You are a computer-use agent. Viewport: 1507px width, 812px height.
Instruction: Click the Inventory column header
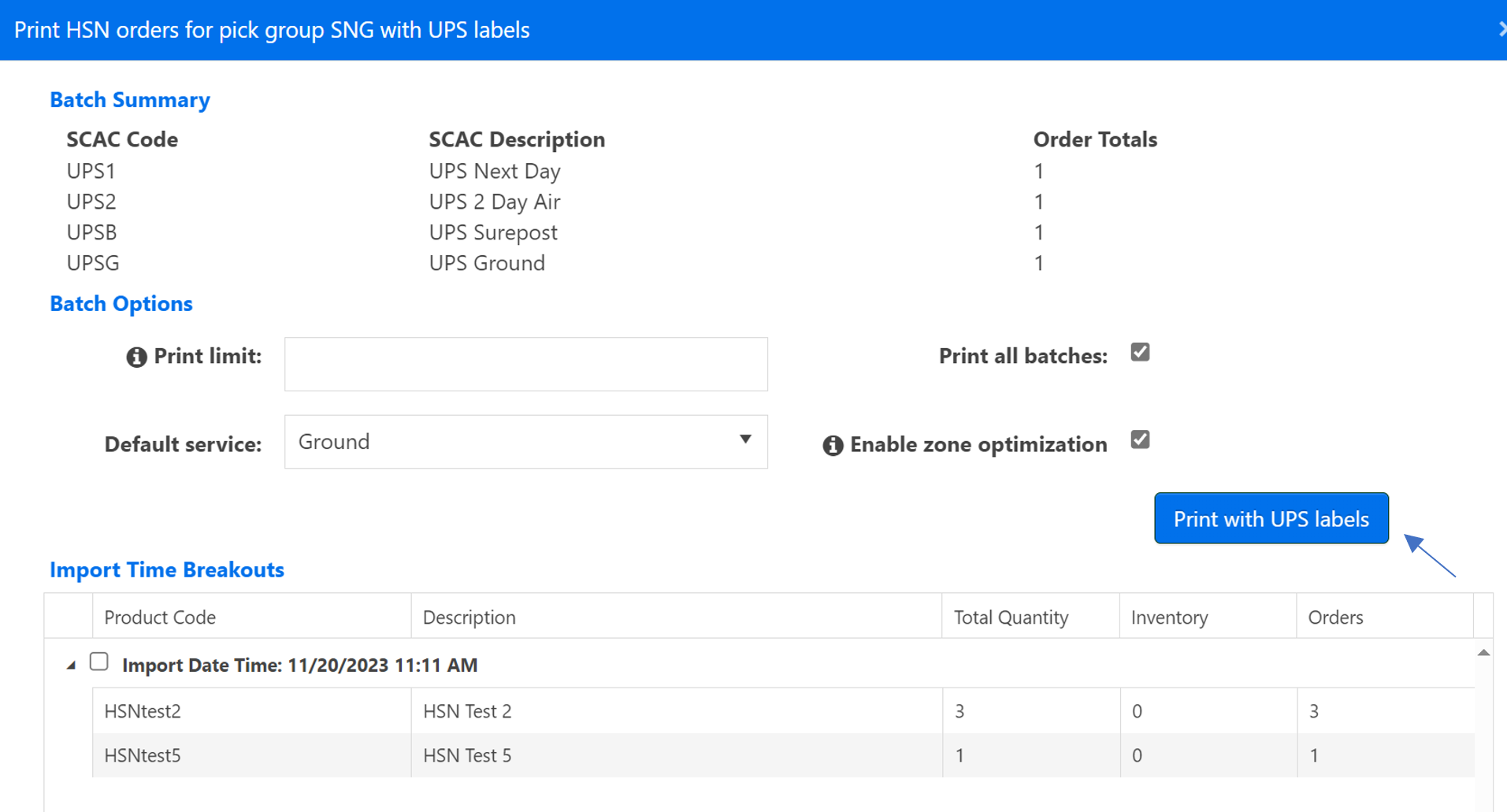click(1169, 617)
